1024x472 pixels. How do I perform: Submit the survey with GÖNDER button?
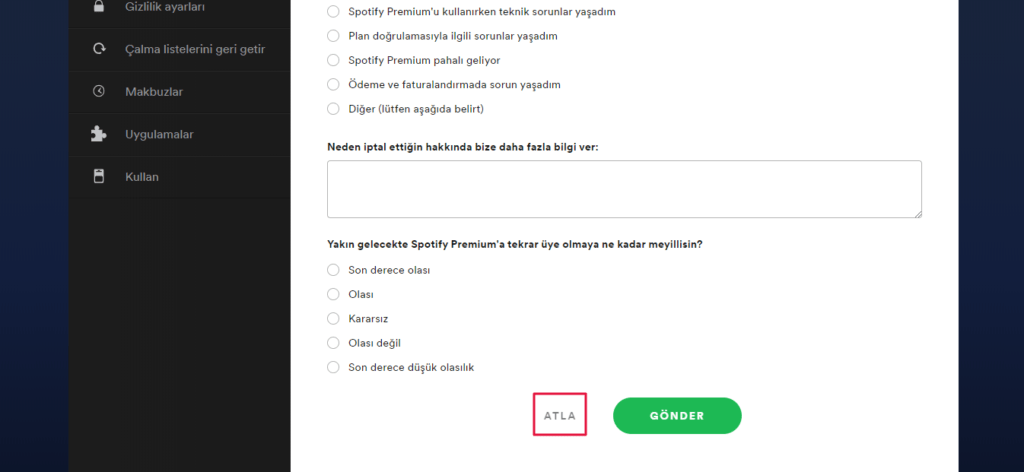677,416
